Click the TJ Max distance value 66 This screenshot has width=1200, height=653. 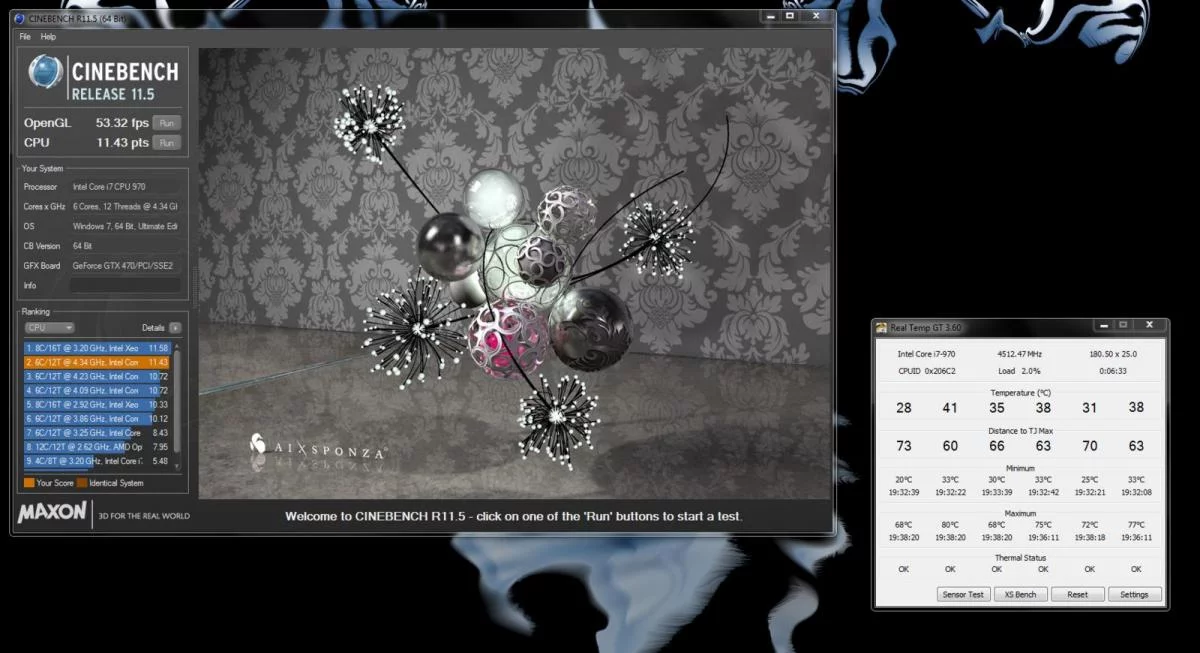point(997,446)
